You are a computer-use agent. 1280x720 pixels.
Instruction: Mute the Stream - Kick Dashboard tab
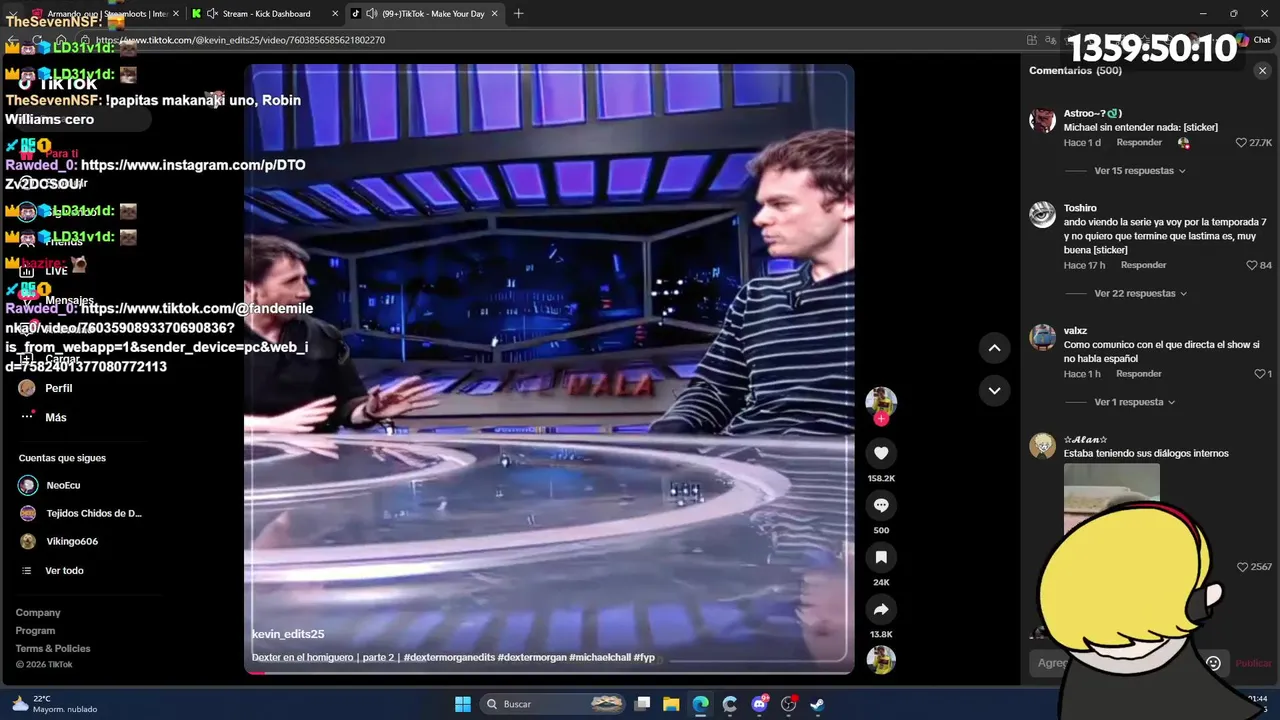pyautogui.click(x=212, y=14)
